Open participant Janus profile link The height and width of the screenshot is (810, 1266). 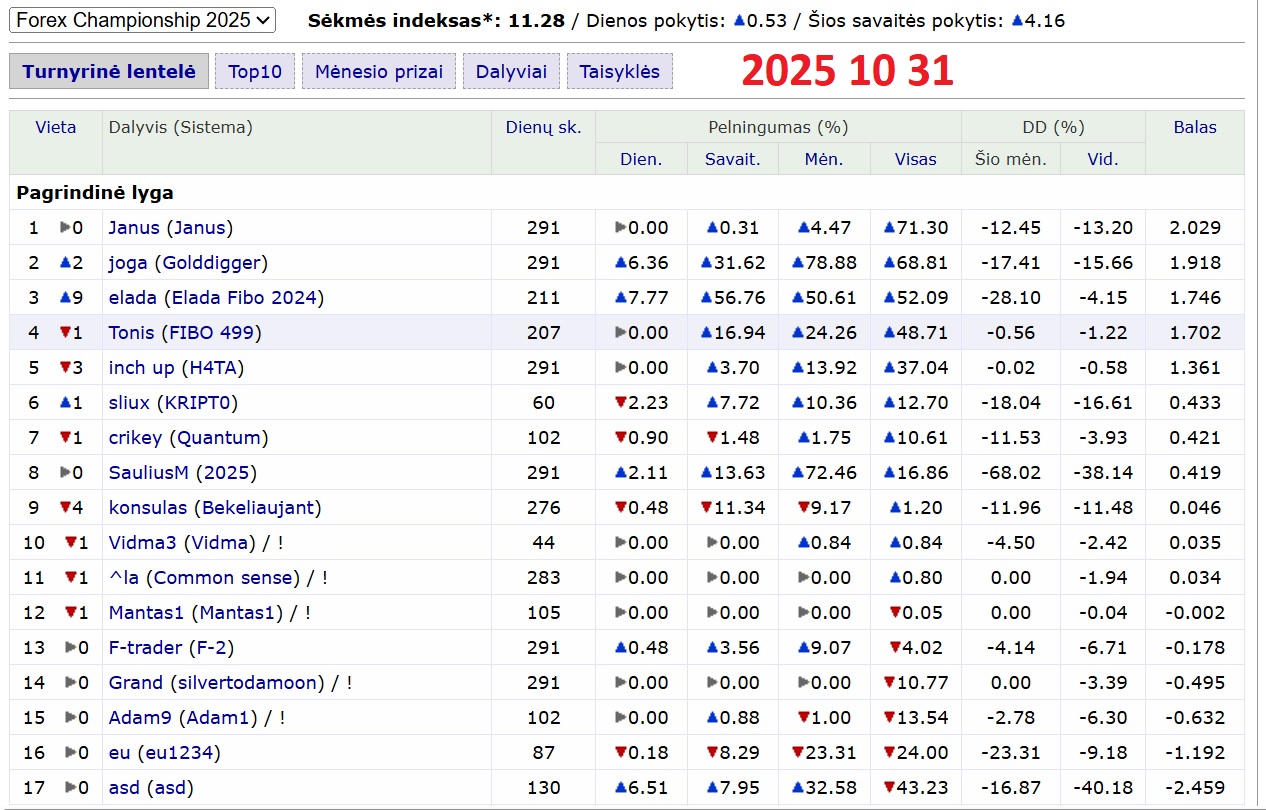(134, 228)
